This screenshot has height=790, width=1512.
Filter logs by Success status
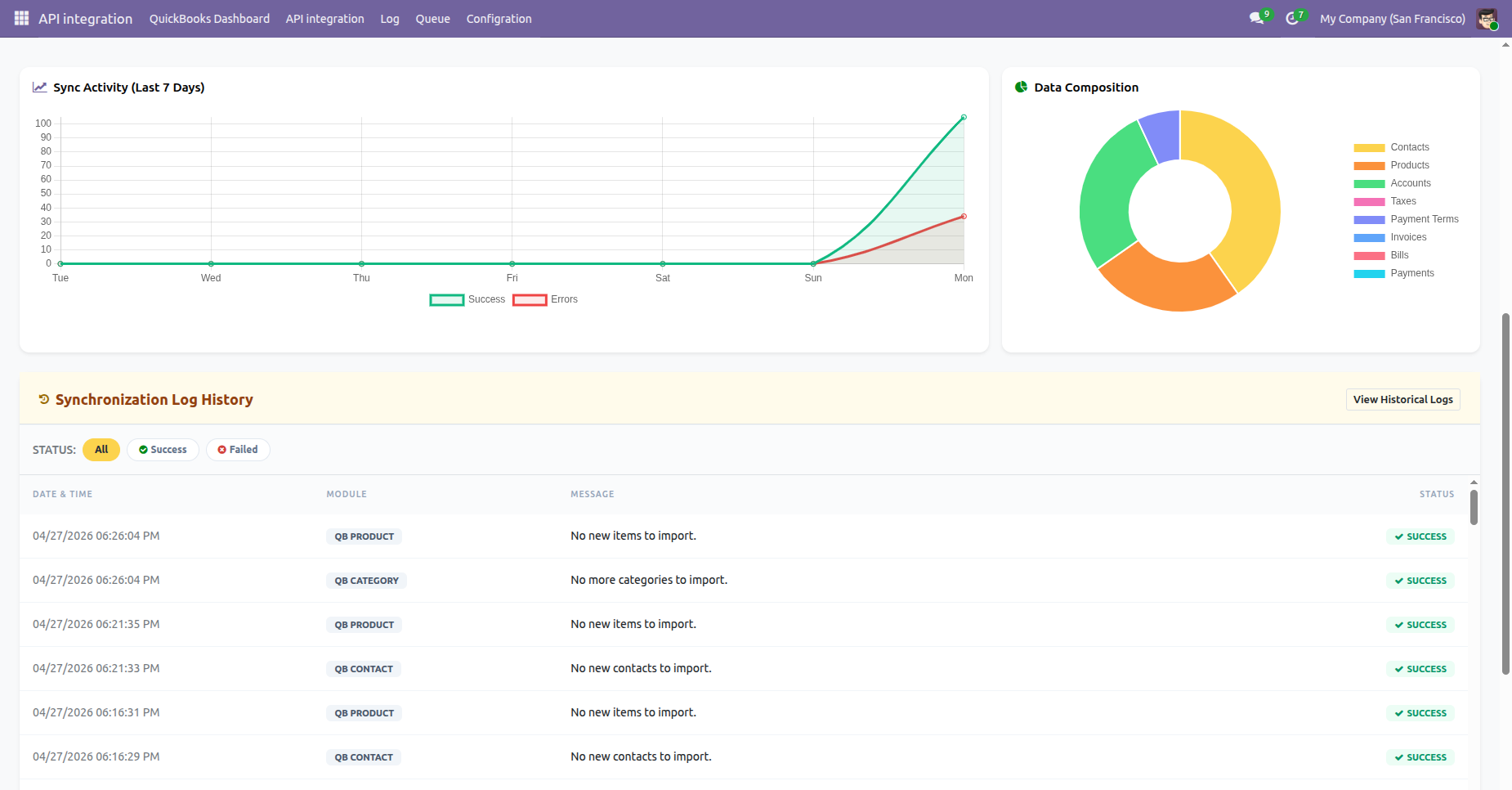pyautogui.click(x=163, y=450)
